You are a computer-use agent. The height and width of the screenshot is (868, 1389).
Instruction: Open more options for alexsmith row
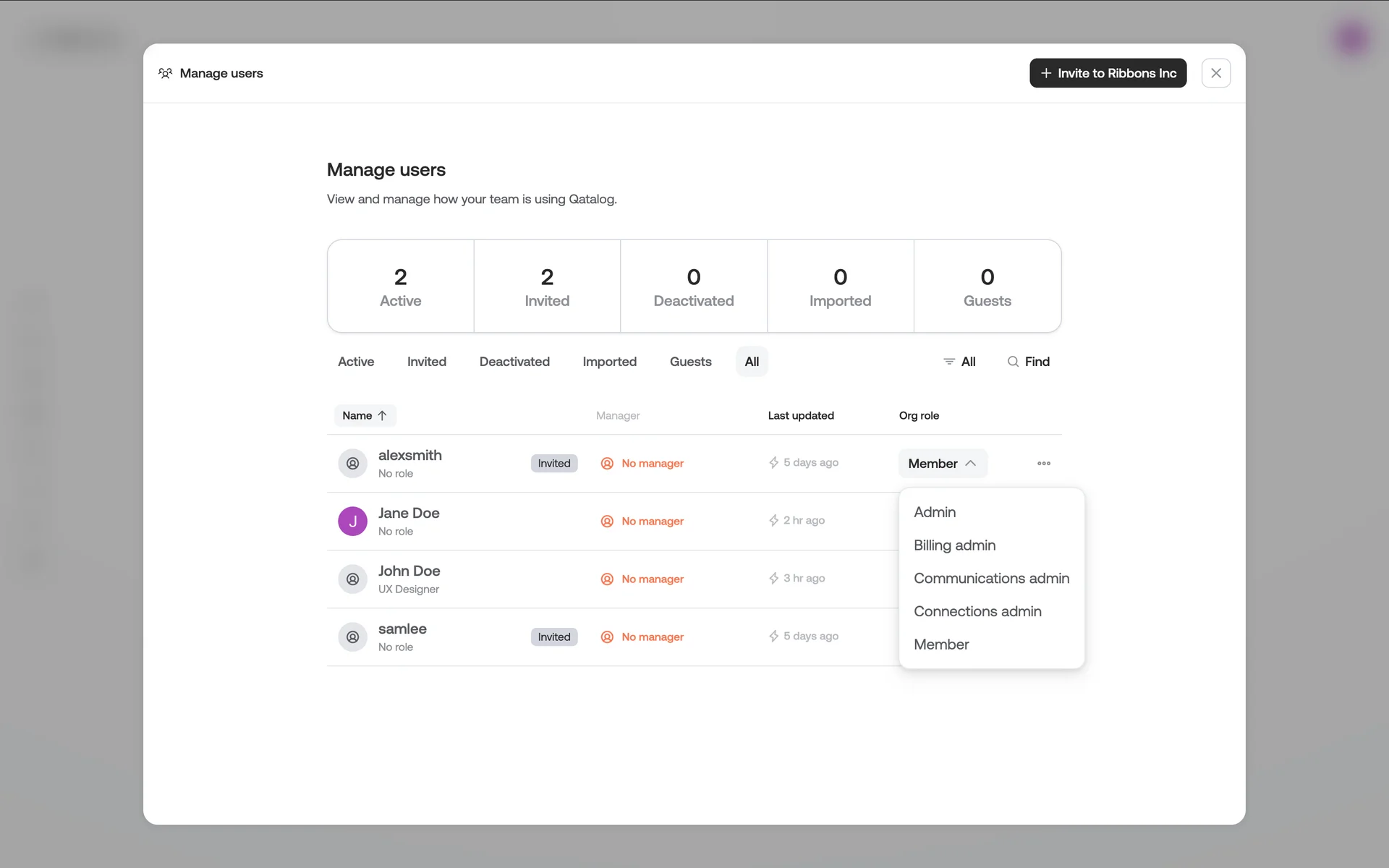[1043, 463]
